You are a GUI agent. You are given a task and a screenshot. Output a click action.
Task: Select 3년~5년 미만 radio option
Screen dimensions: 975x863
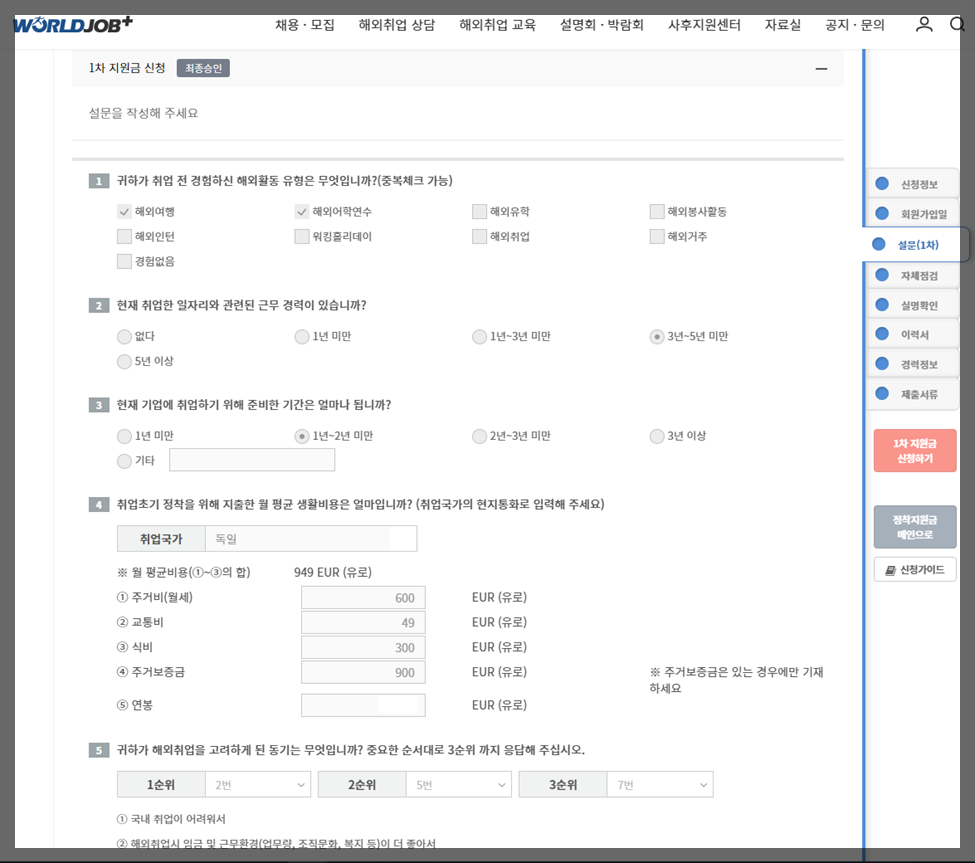tap(657, 336)
